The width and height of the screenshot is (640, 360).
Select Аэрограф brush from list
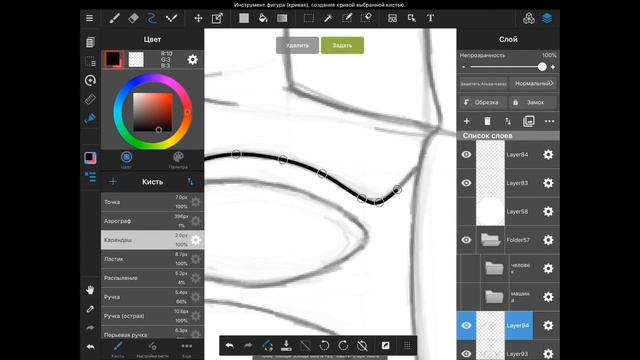coord(152,221)
